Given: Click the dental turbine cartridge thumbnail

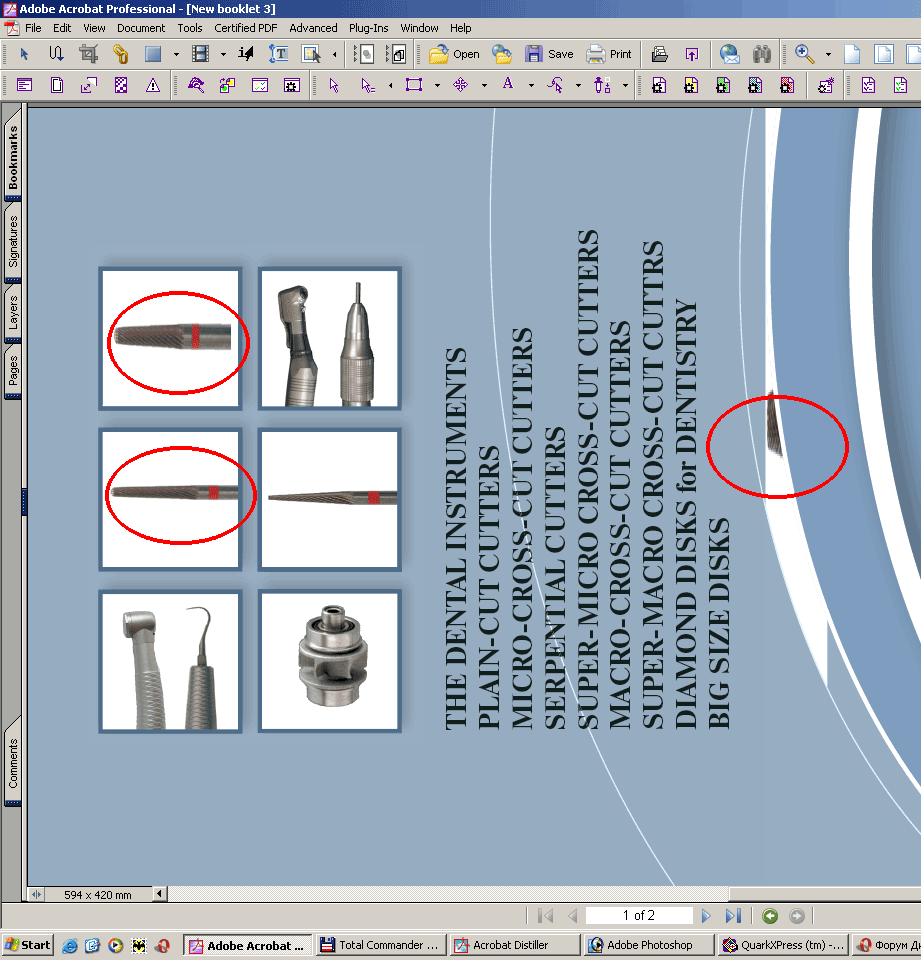Looking at the screenshot, I should [330, 661].
